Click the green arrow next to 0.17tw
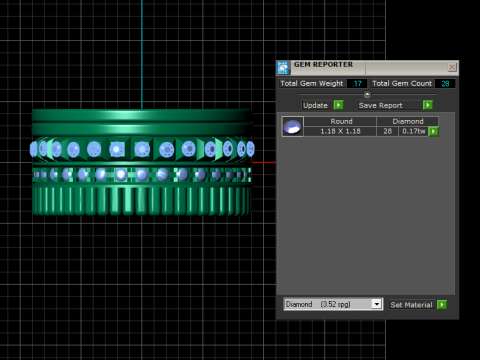This screenshot has width=480, height=360. pos(433,131)
